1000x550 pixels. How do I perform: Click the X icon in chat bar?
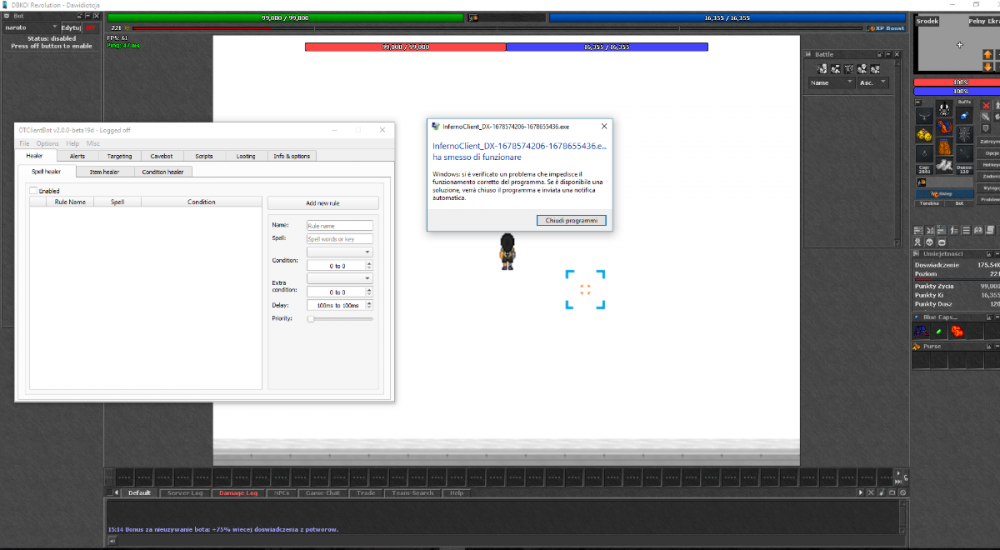tap(871, 493)
